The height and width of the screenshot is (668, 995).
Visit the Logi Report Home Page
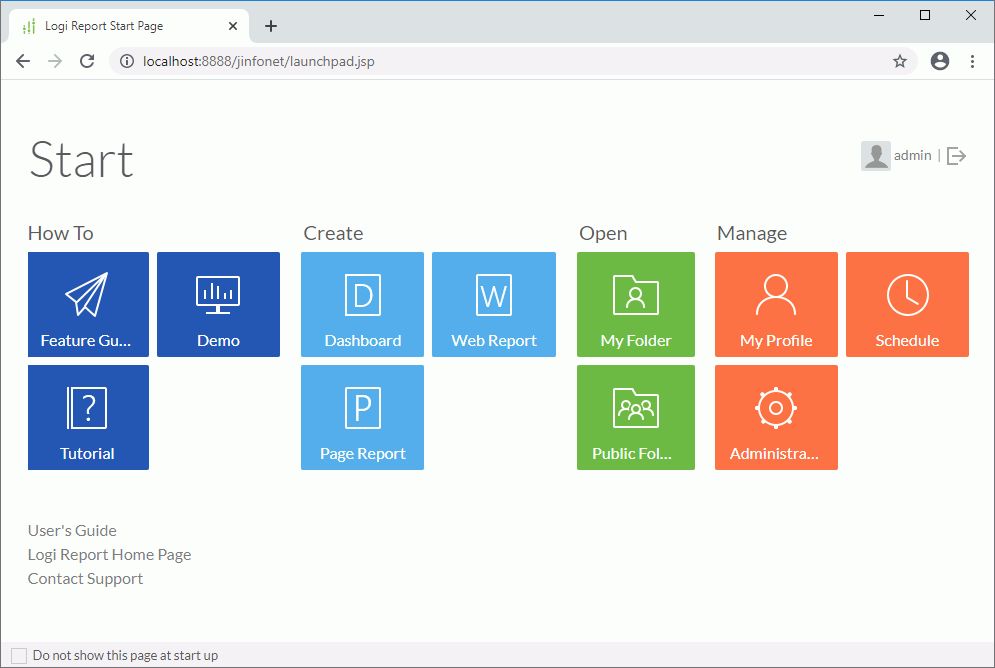click(109, 554)
